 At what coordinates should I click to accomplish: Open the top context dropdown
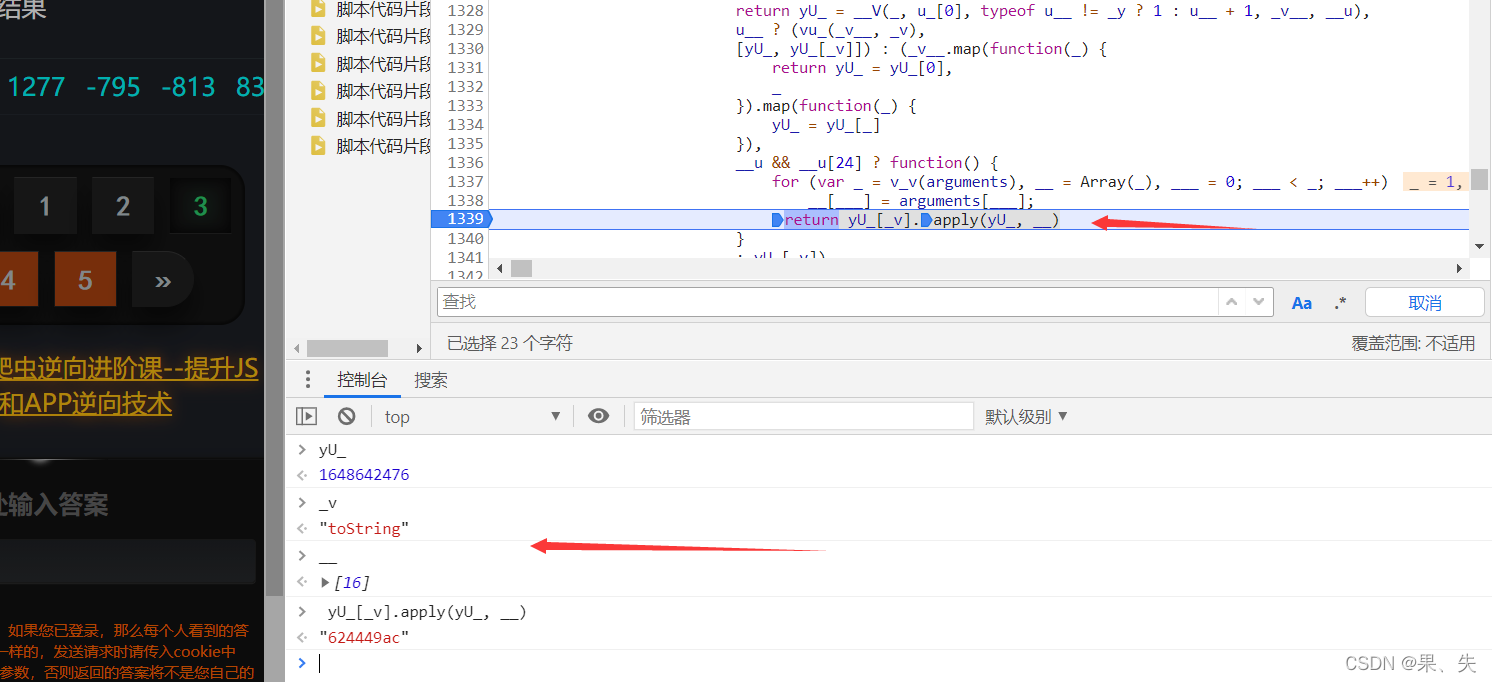[472, 417]
